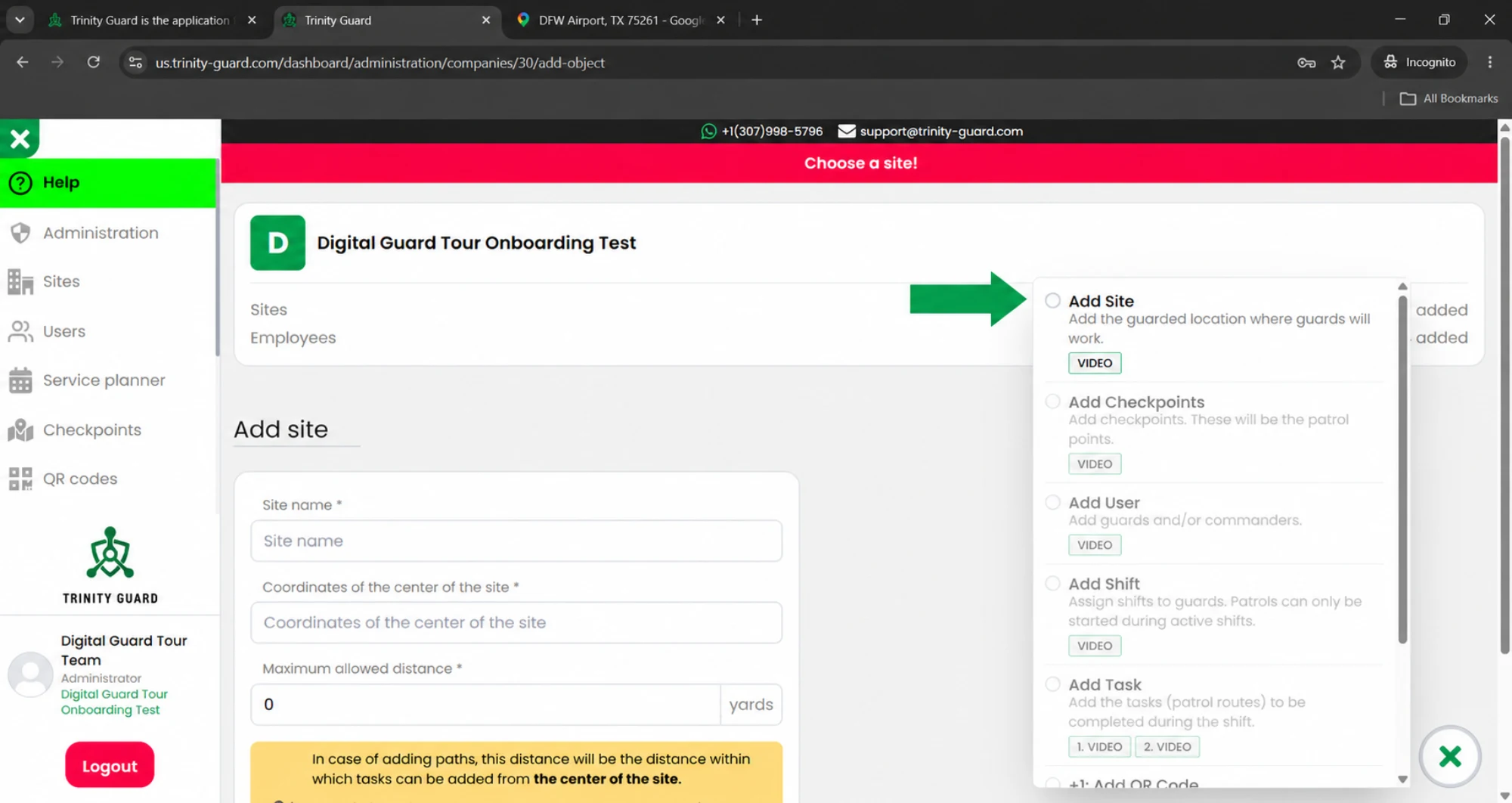Play Add Task 2. VIDEO
This screenshot has height=803, width=1512.
(x=1167, y=747)
